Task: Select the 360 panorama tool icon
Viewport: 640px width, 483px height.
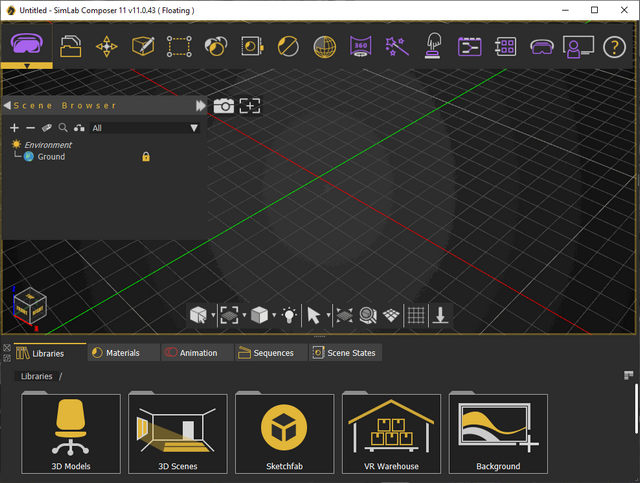Action: 360,47
